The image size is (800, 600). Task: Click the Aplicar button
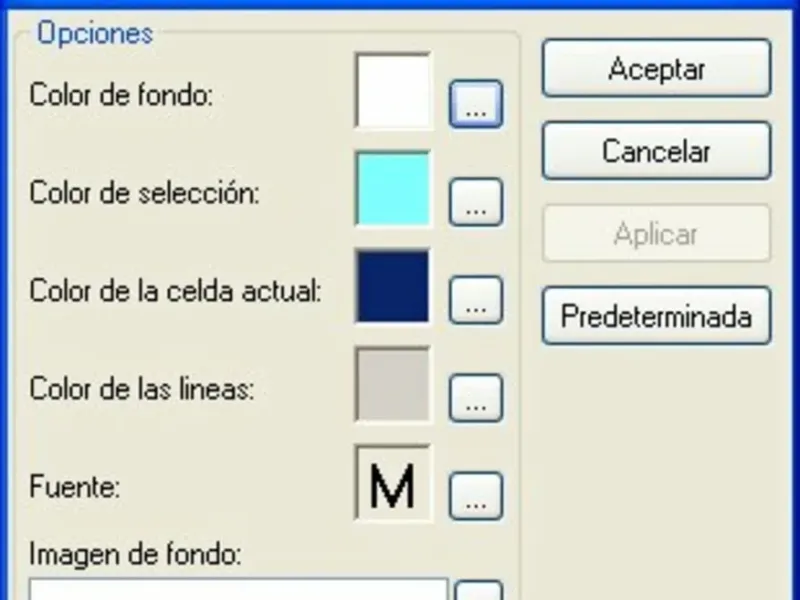pos(656,234)
